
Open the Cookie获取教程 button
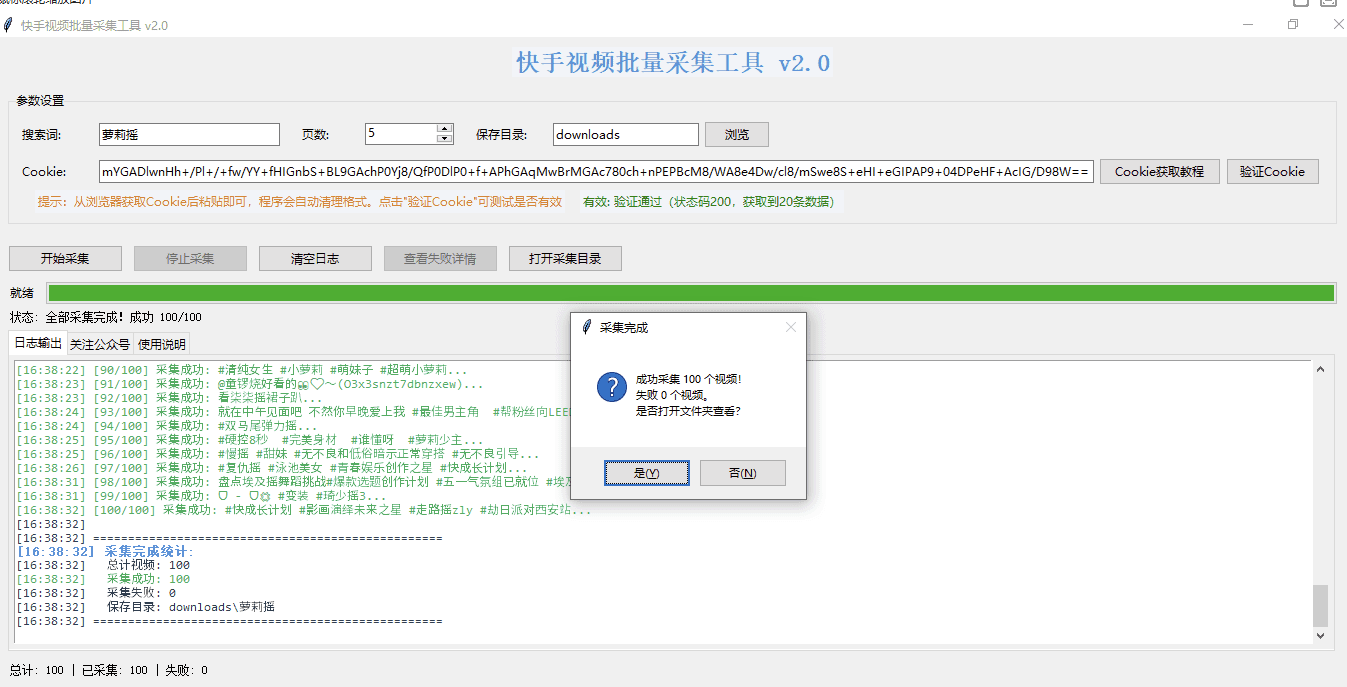pos(1160,171)
